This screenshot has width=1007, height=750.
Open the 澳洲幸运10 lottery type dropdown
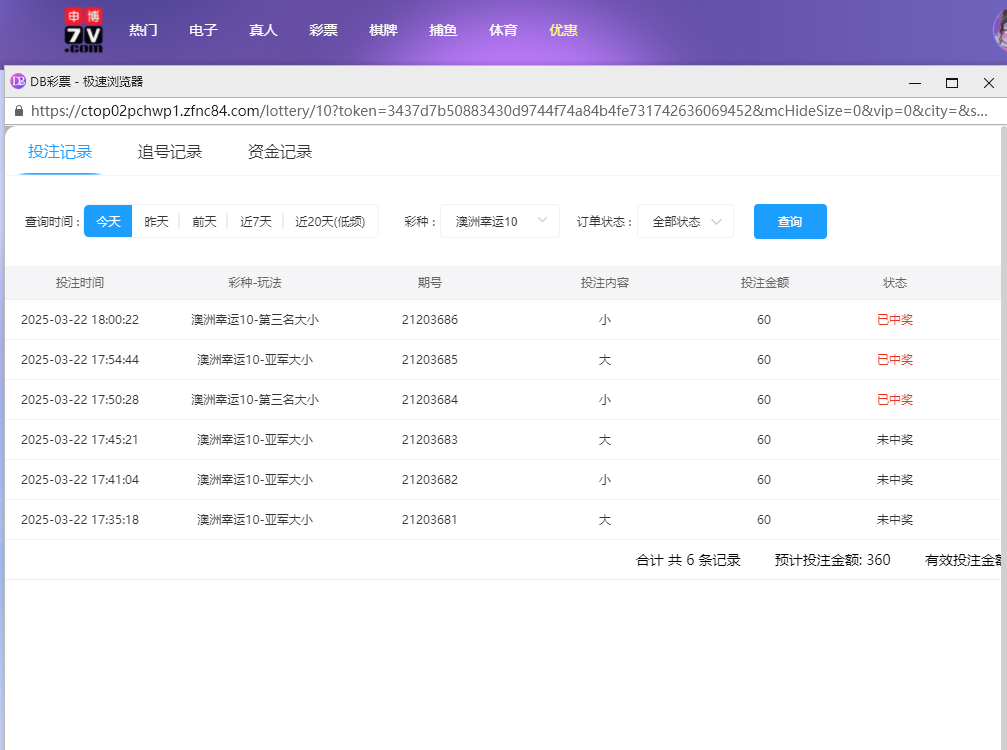500,221
